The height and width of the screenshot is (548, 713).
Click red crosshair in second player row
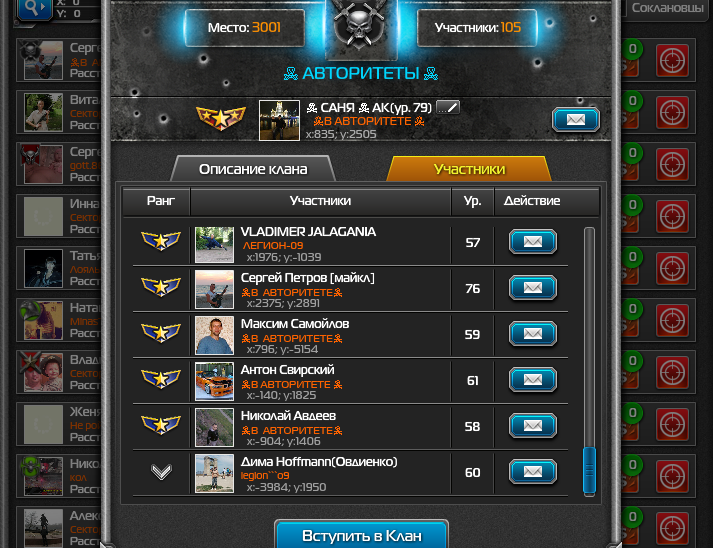[672, 112]
